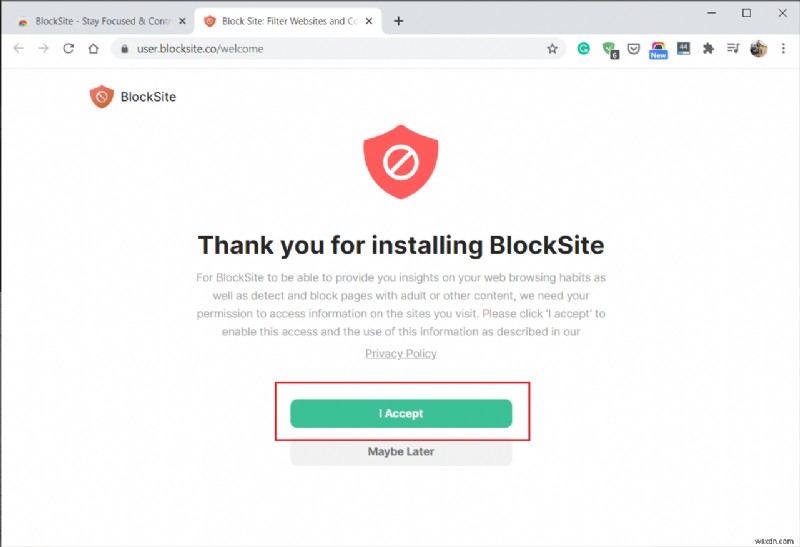Open the Privacy Policy link
The width and height of the screenshot is (800, 547).
click(x=401, y=353)
